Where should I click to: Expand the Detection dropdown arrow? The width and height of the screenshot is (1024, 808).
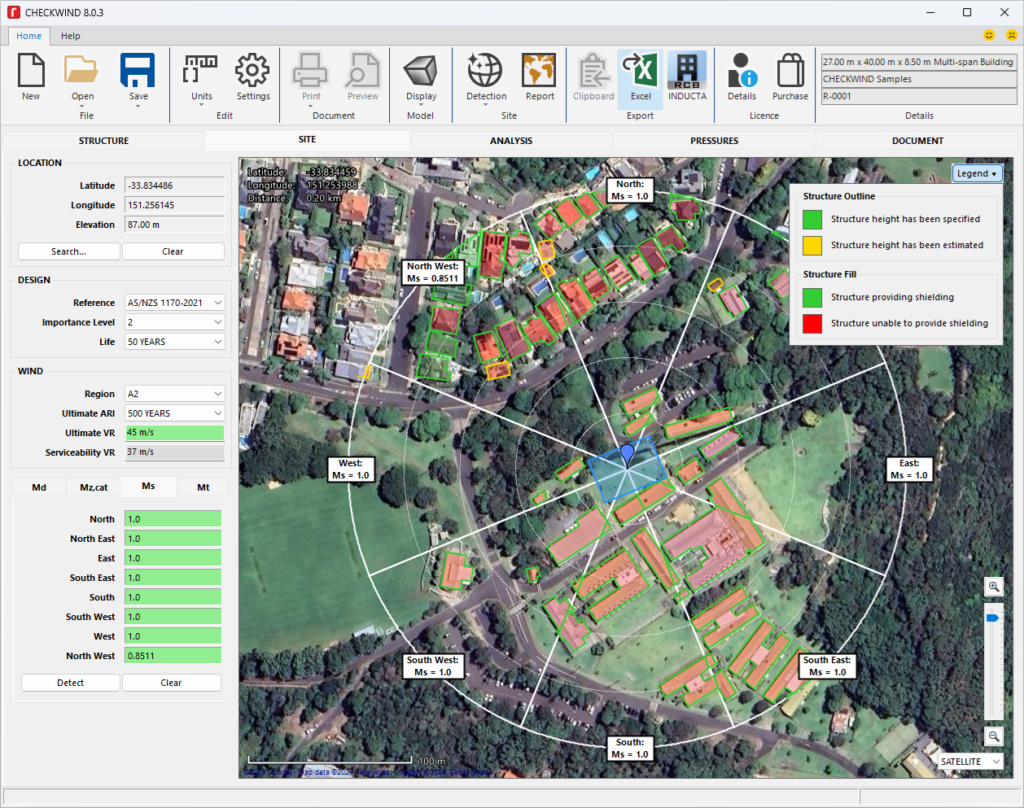point(485,106)
